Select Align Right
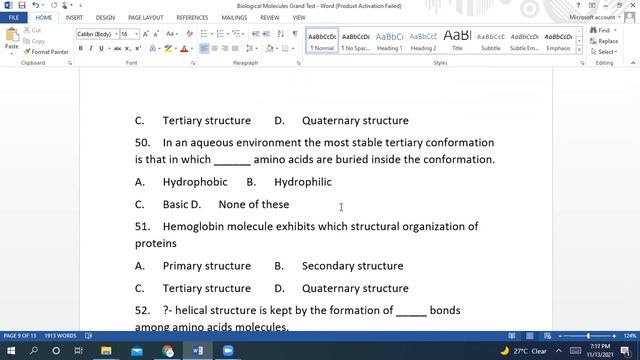640x360 pixels. pyautogui.click(x=224, y=49)
